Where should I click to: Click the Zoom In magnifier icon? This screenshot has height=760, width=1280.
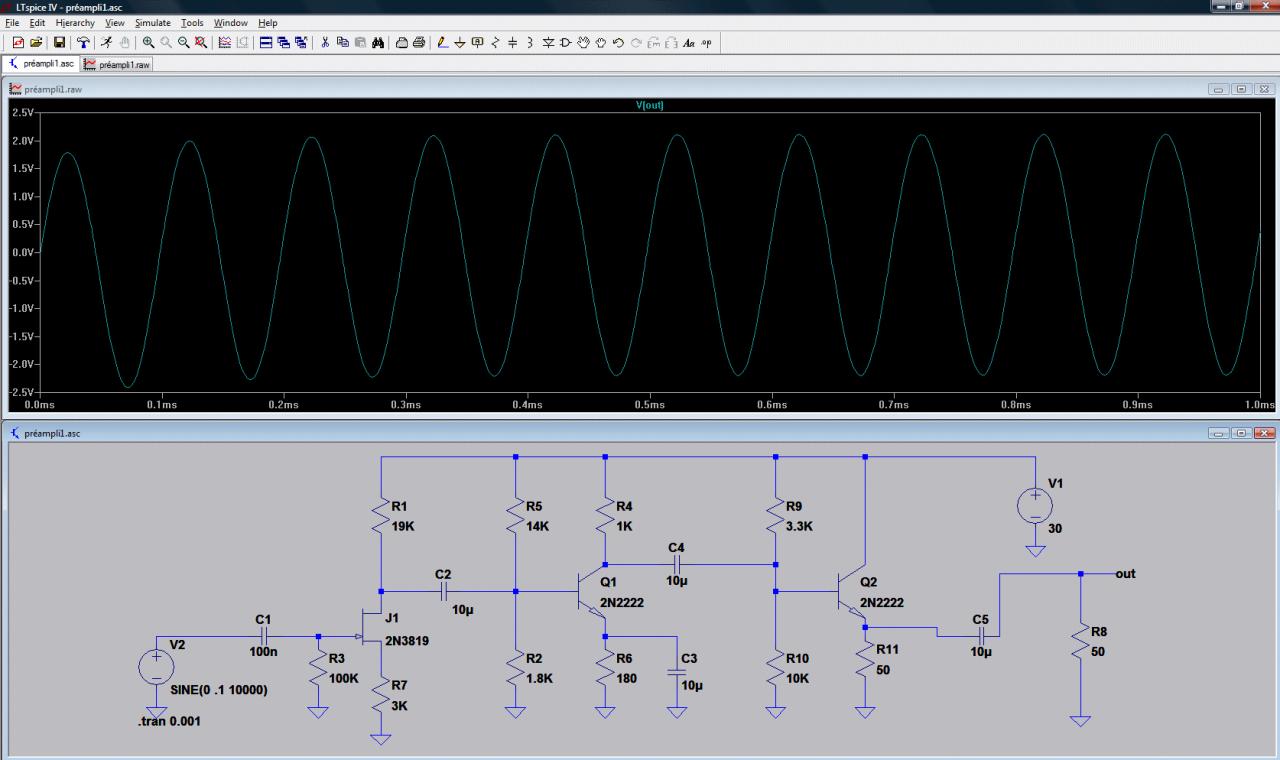[148, 42]
